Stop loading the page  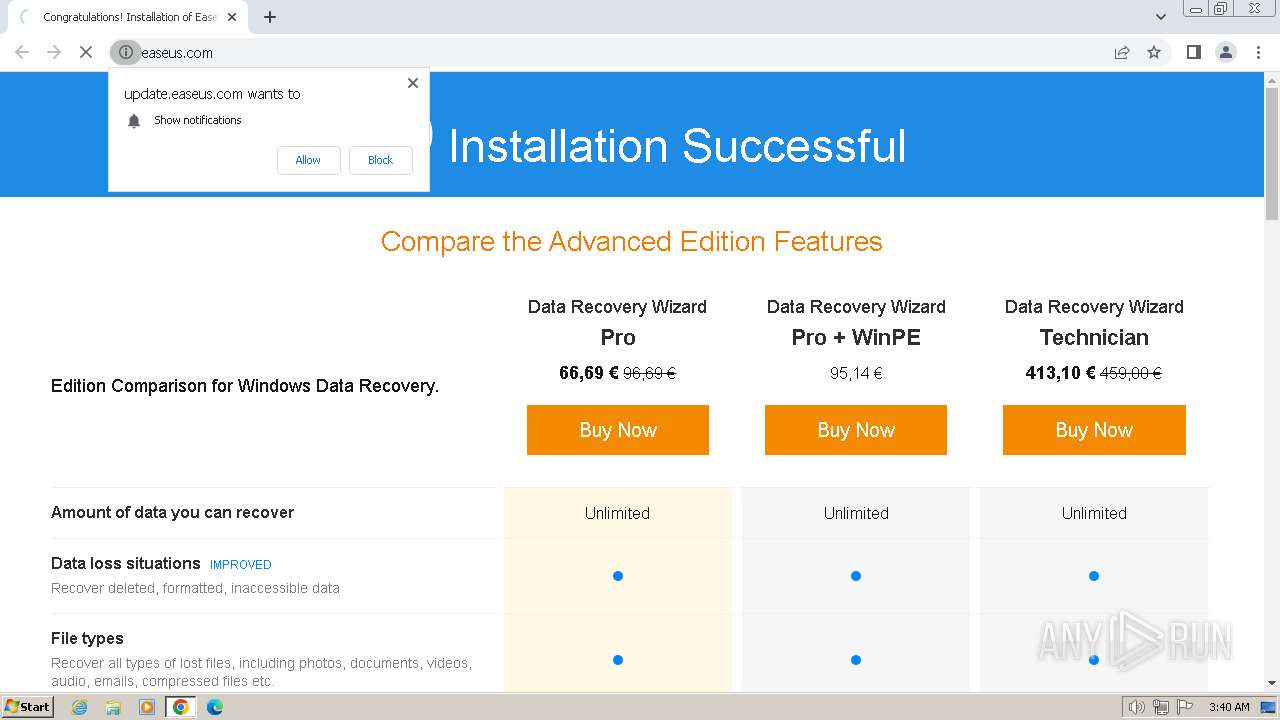(86, 53)
